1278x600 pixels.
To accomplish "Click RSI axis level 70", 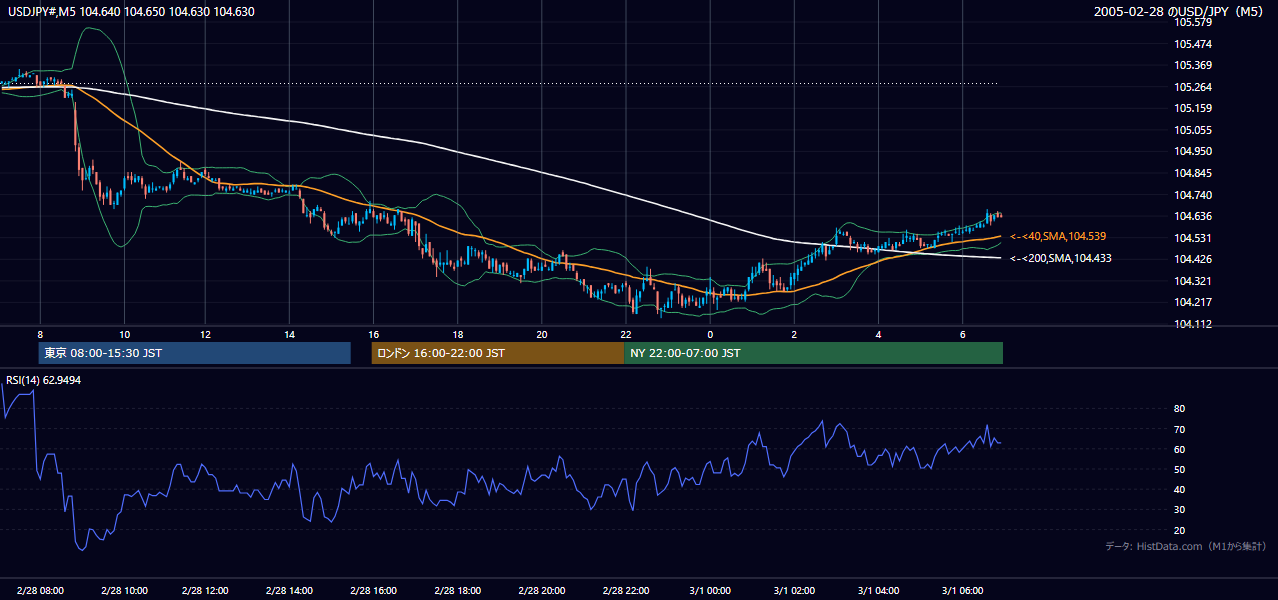I will 1180,429.
